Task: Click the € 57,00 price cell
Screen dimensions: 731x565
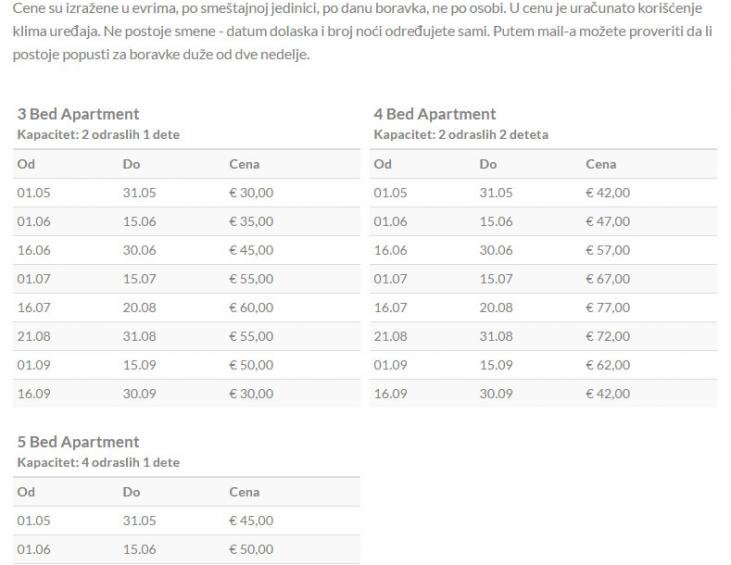Action: (608, 250)
